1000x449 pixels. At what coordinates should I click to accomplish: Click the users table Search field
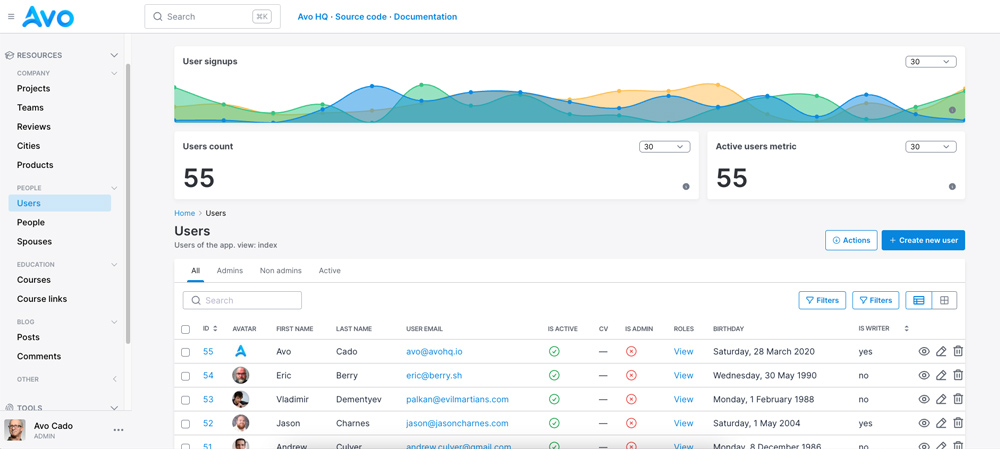242,300
